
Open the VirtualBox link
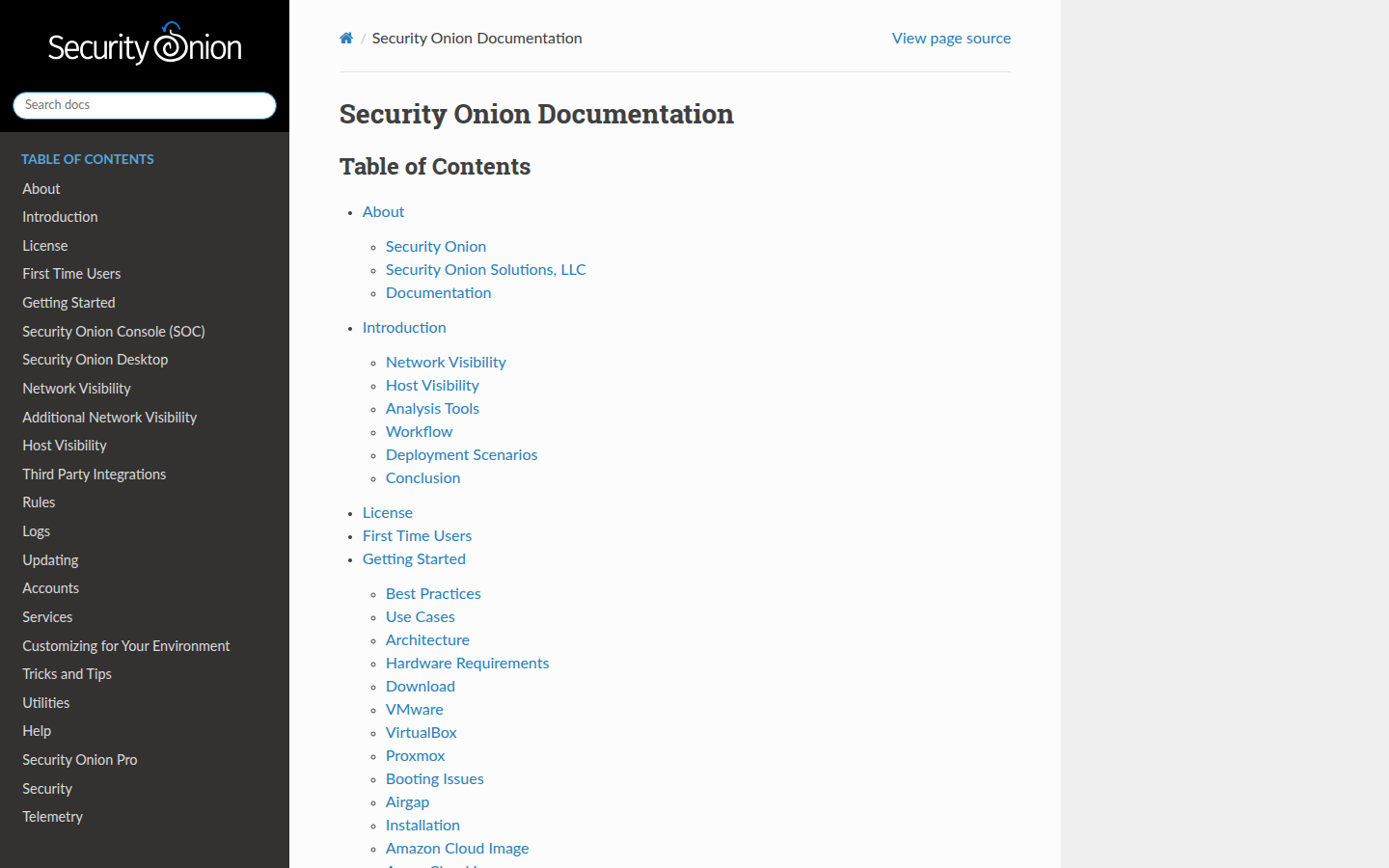[x=422, y=733]
